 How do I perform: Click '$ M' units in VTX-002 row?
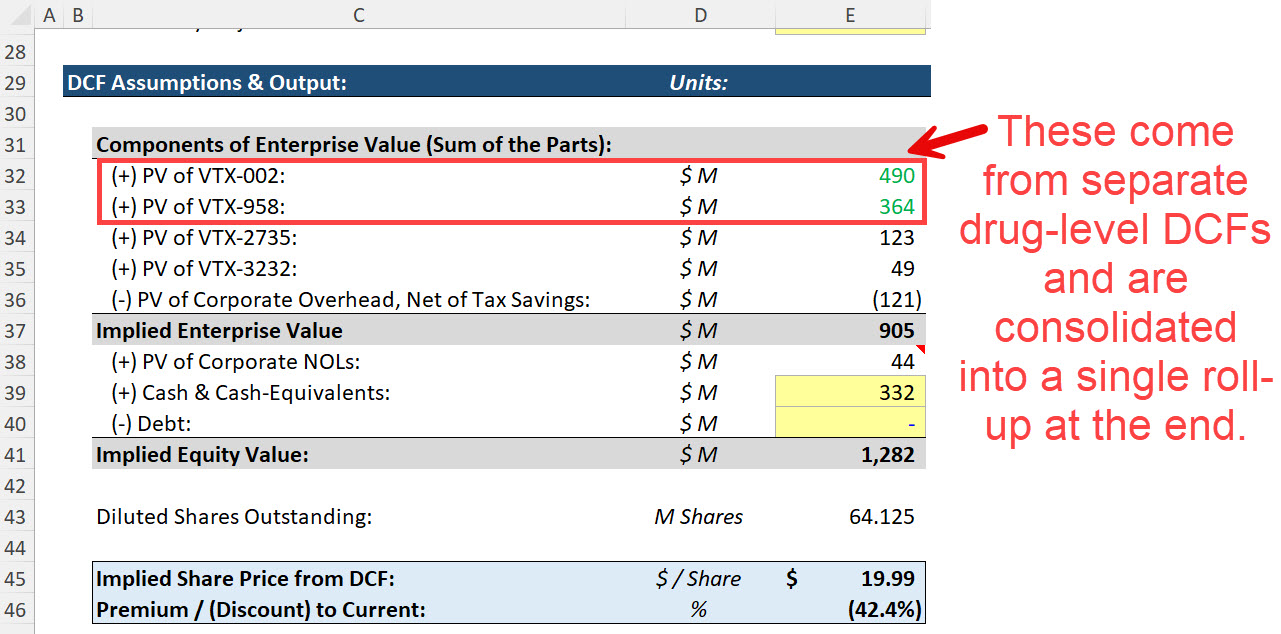click(x=699, y=175)
